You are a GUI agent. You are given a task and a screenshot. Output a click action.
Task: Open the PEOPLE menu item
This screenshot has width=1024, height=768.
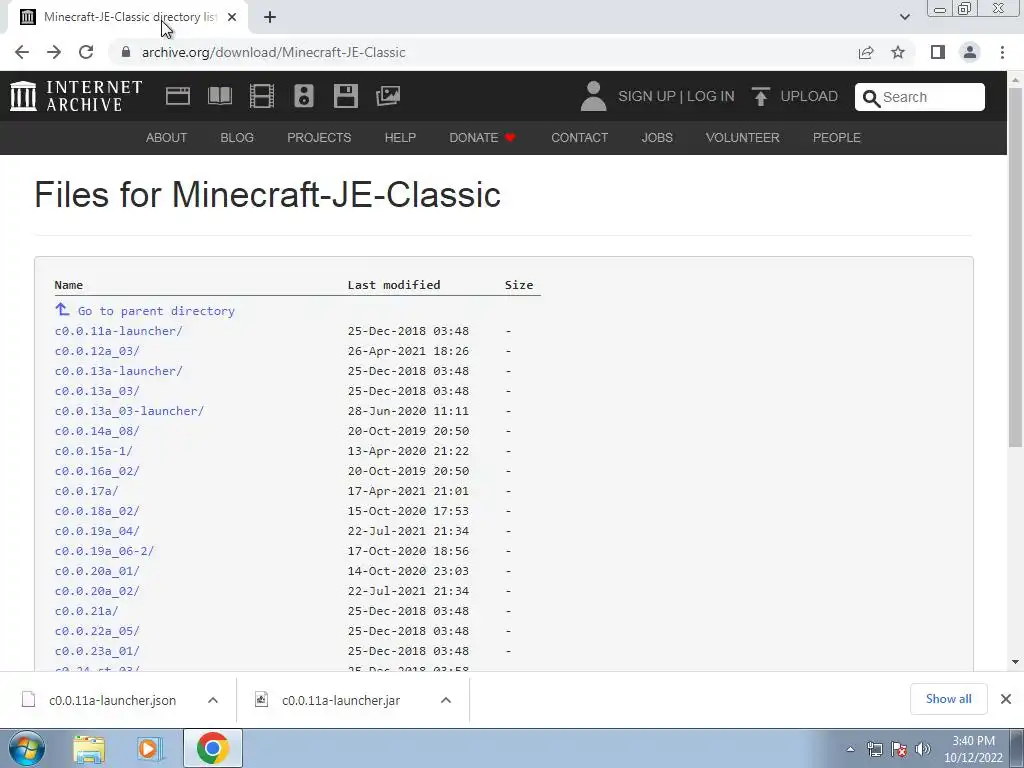[x=837, y=138]
